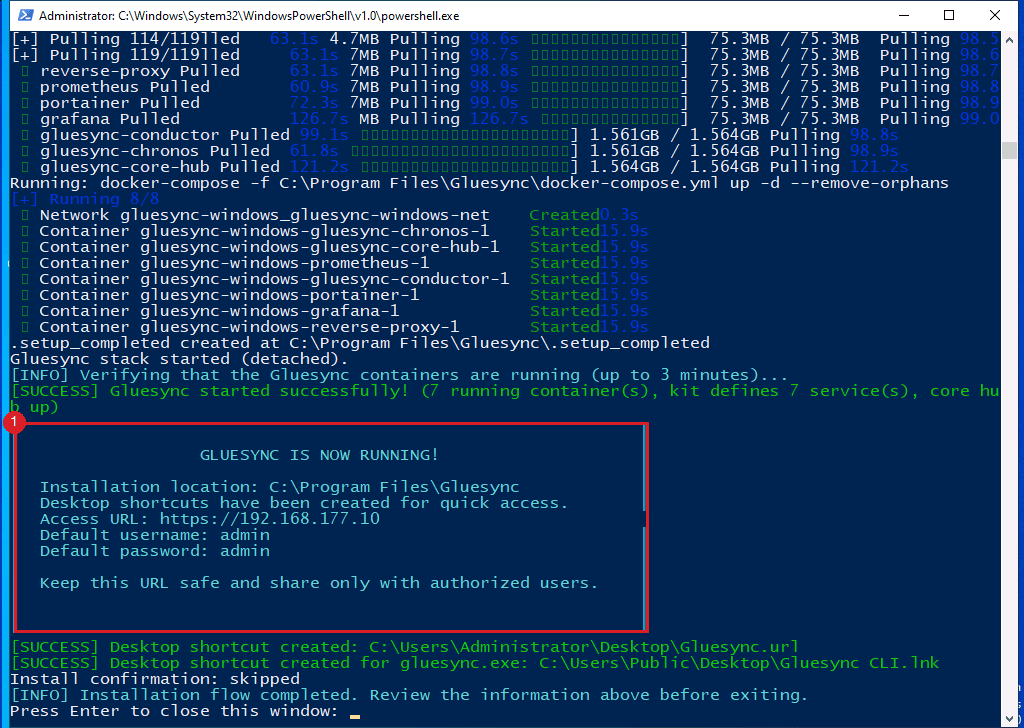The height and width of the screenshot is (728, 1024).
Task: Click 'gluesync-core-hub Pulled' line
Action: click(464, 166)
